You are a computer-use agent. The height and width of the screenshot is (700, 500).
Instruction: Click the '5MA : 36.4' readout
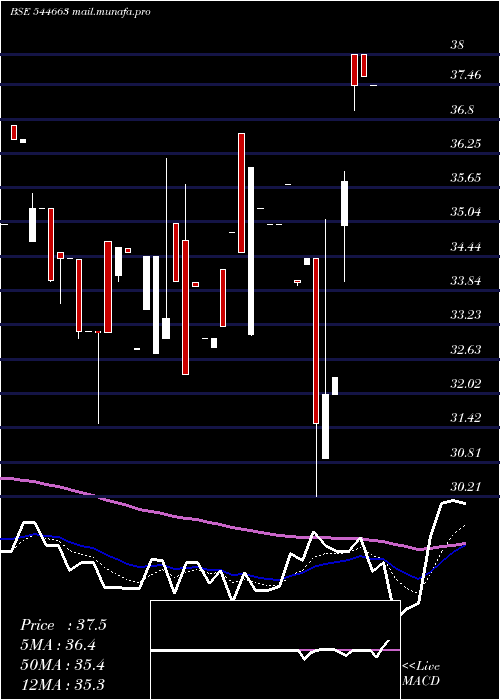pos(58,645)
